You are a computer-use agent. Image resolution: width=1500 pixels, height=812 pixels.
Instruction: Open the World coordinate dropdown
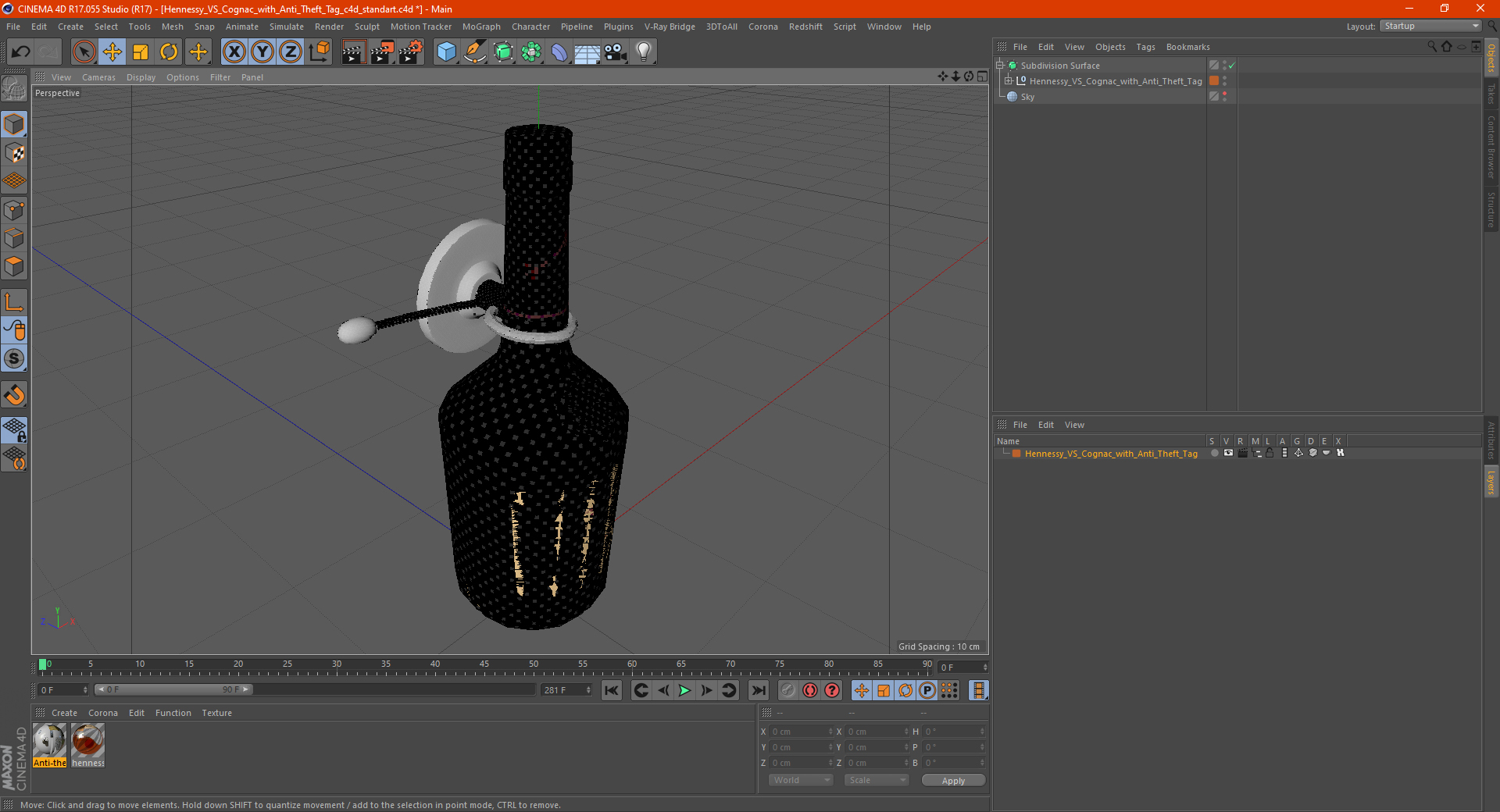point(801,780)
